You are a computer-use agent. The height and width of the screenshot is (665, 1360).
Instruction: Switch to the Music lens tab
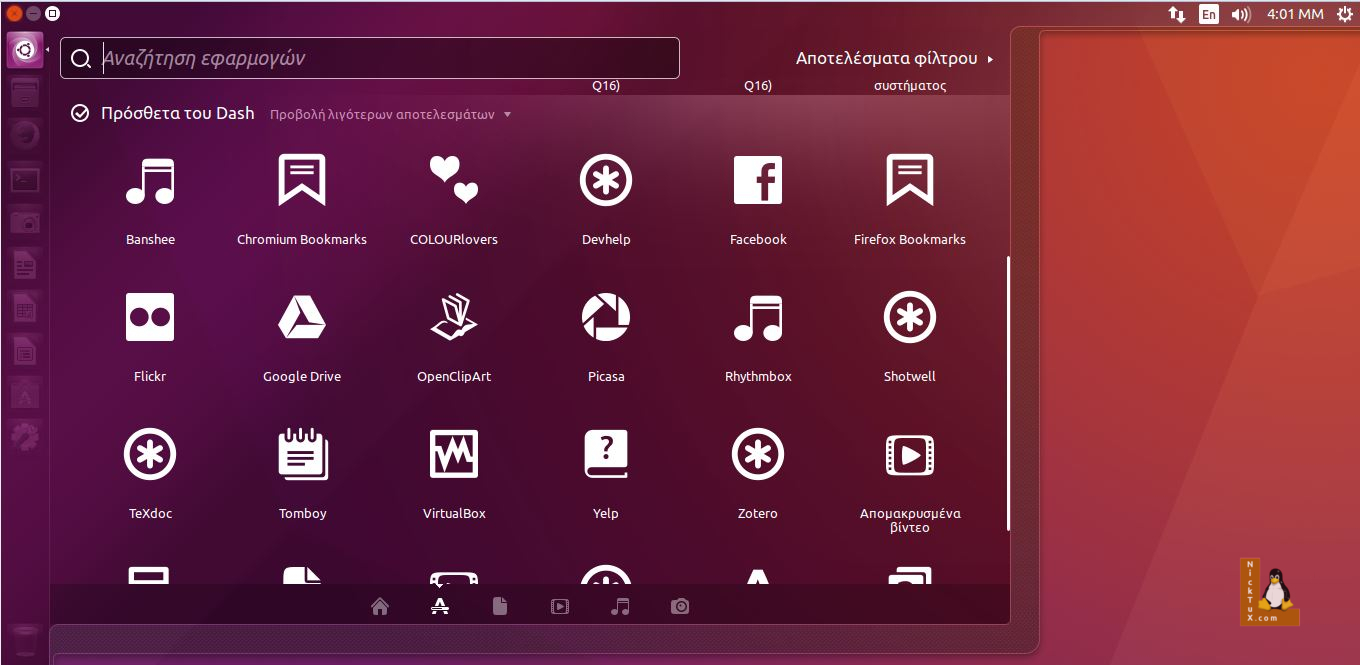coord(620,606)
